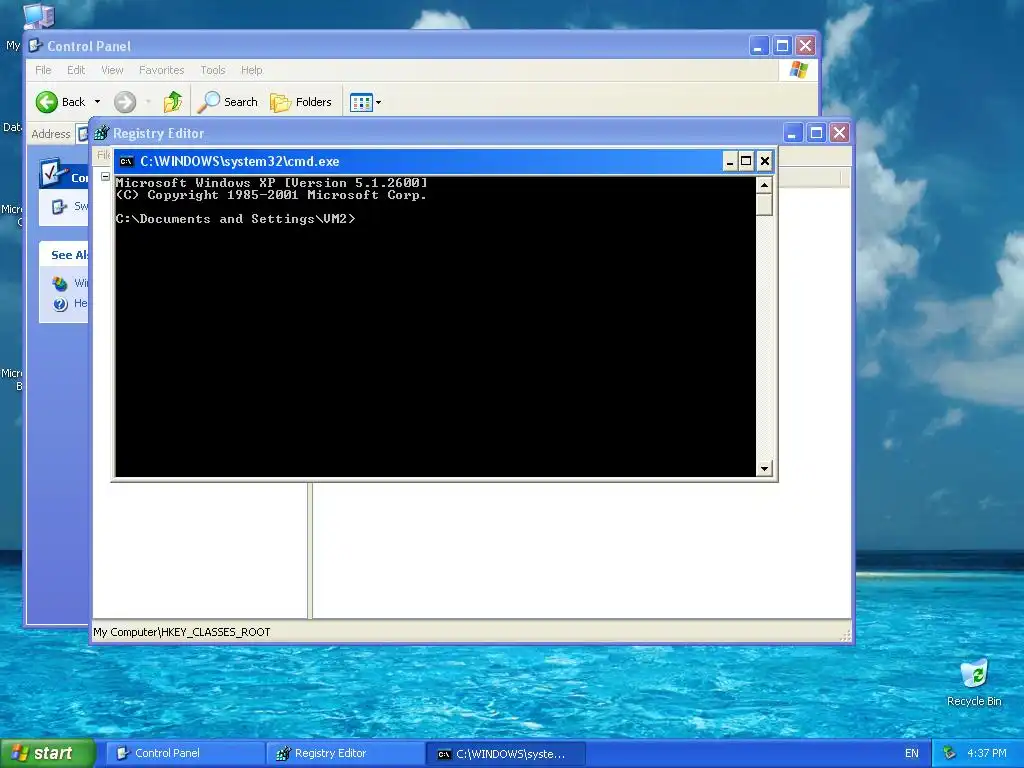Viewport: 1024px width, 768px height.
Task: Click the cmd scrollbar up arrow
Action: pyautogui.click(x=764, y=185)
